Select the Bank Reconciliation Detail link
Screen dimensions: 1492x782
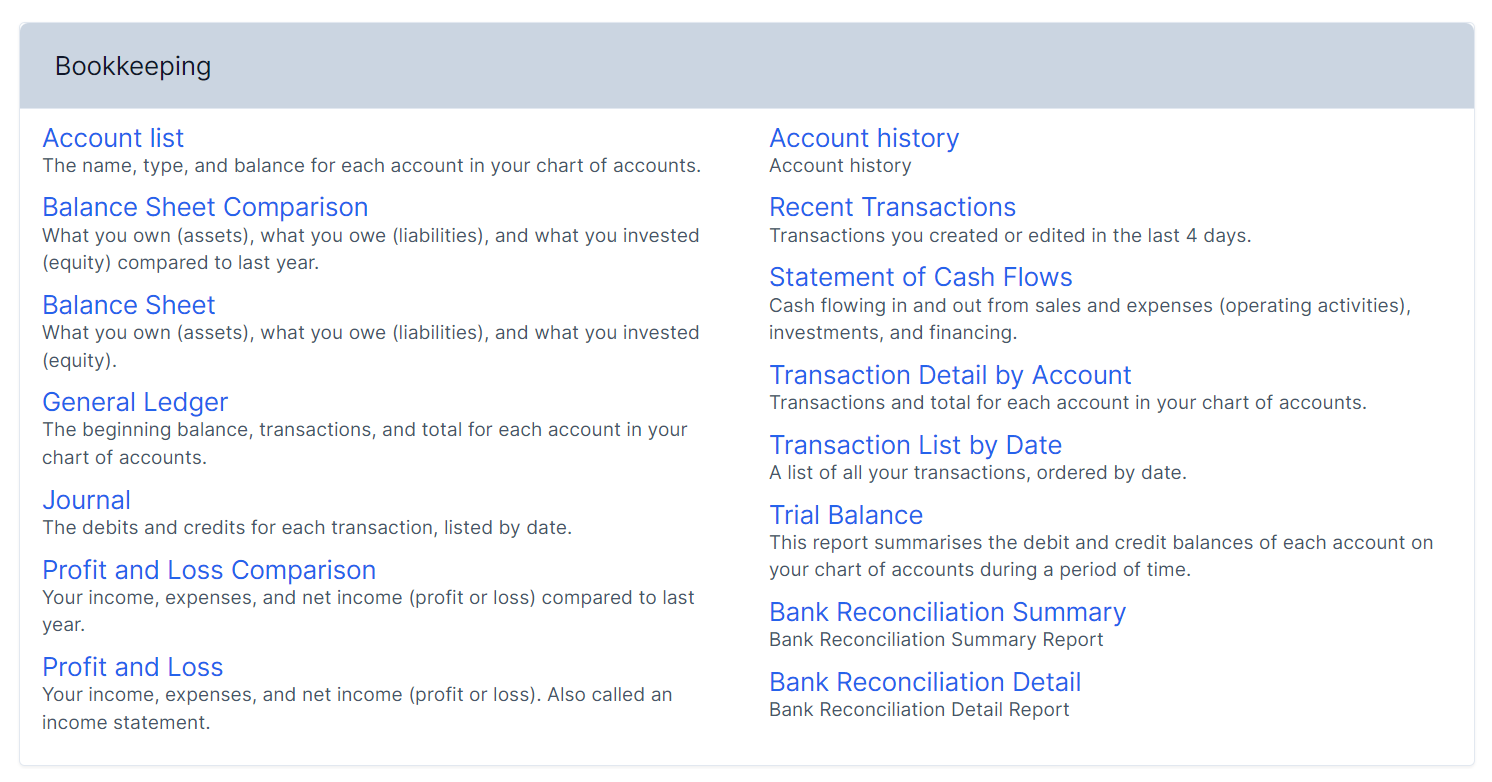(x=925, y=682)
